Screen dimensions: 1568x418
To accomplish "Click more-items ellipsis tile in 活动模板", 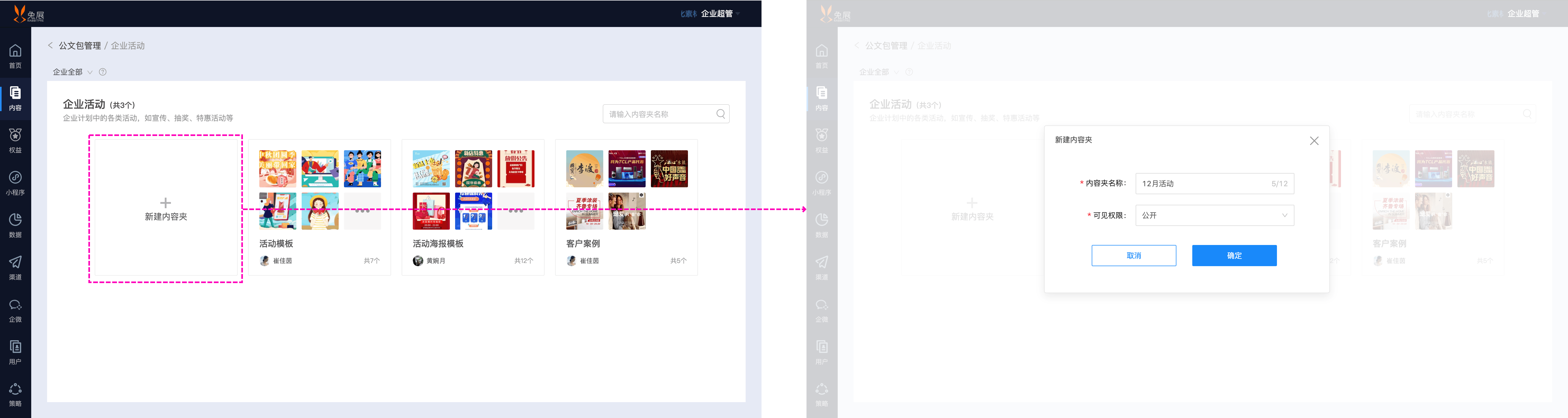I will point(363,211).
